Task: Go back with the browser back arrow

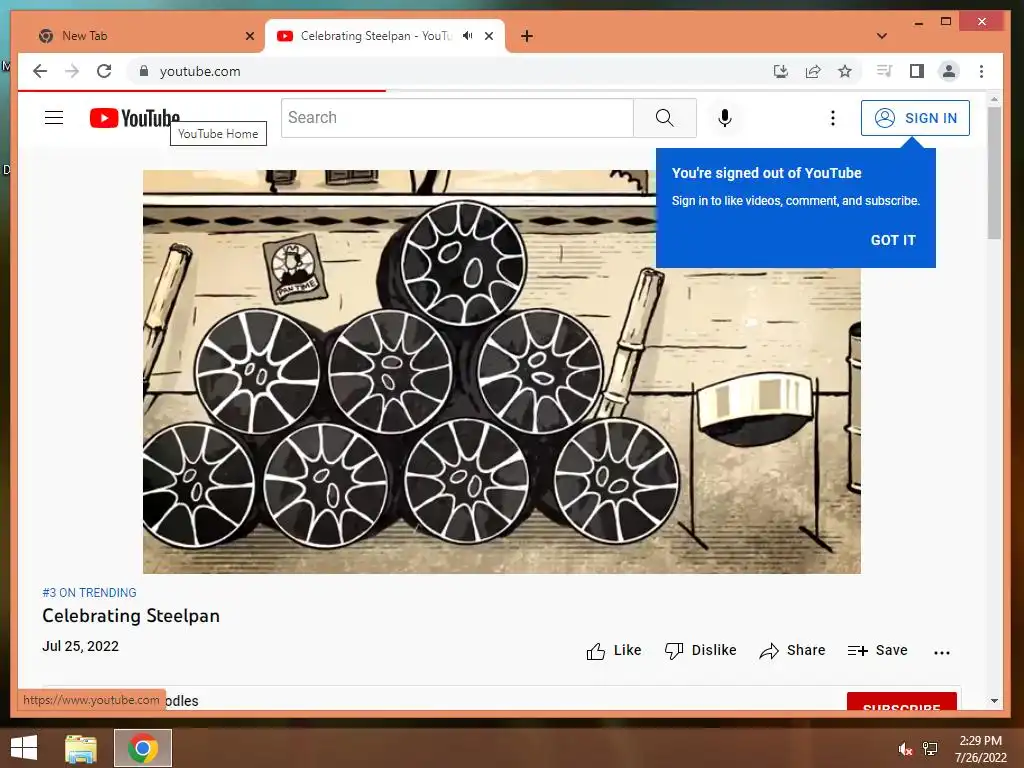Action: click(x=40, y=71)
